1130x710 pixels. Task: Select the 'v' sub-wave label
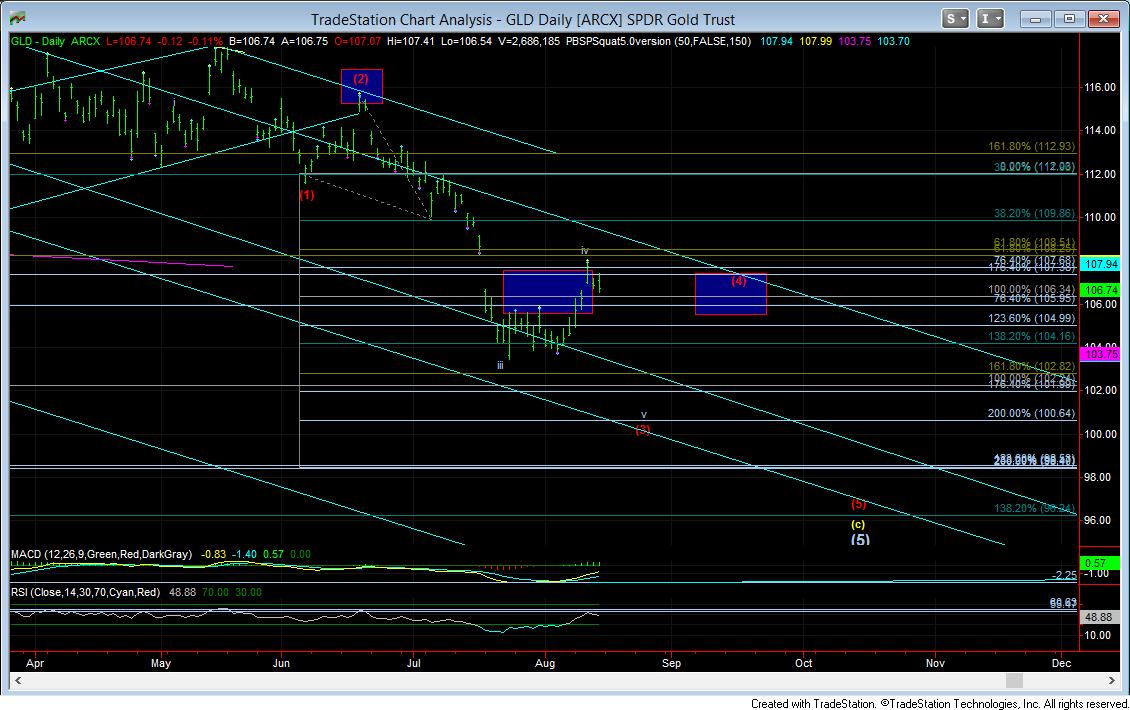(x=644, y=415)
